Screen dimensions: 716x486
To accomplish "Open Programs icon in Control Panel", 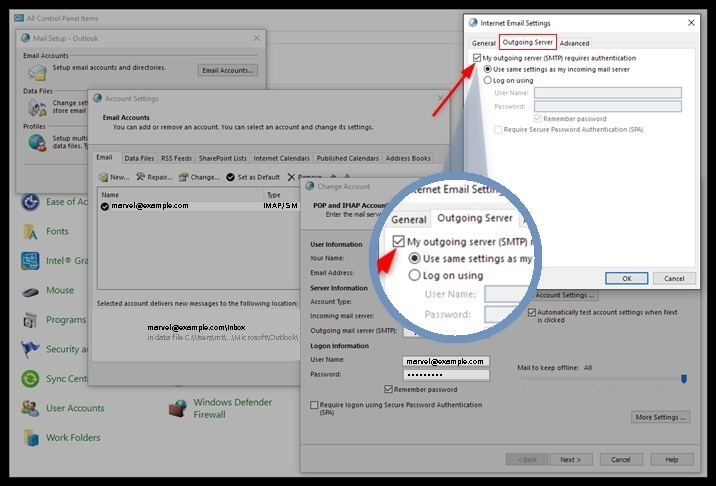I will coord(30,320).
